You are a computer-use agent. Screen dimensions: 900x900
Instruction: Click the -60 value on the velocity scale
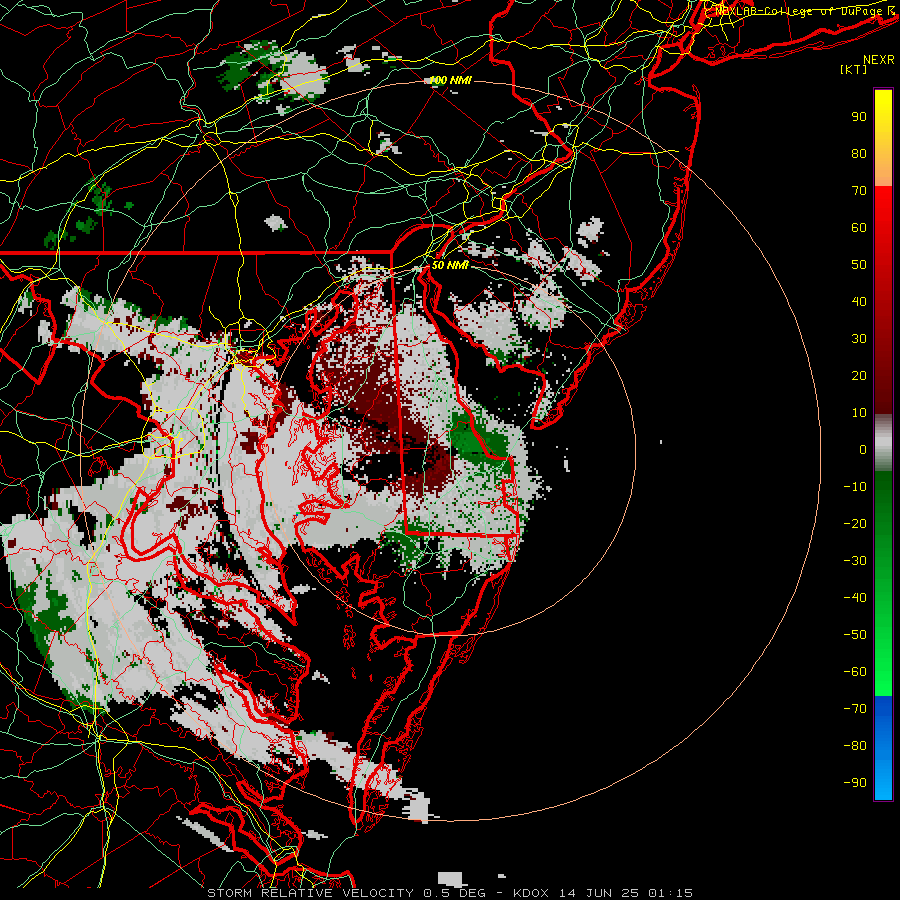[855, 672]
